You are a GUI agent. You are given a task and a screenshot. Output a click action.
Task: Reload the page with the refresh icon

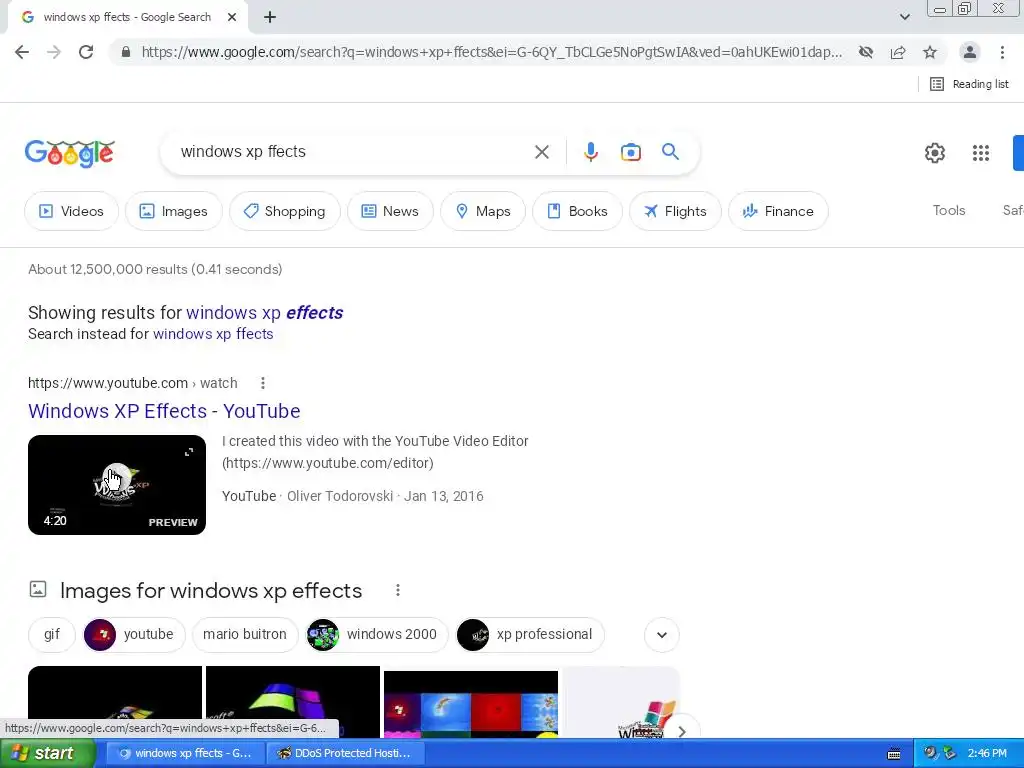pos(86,52)
